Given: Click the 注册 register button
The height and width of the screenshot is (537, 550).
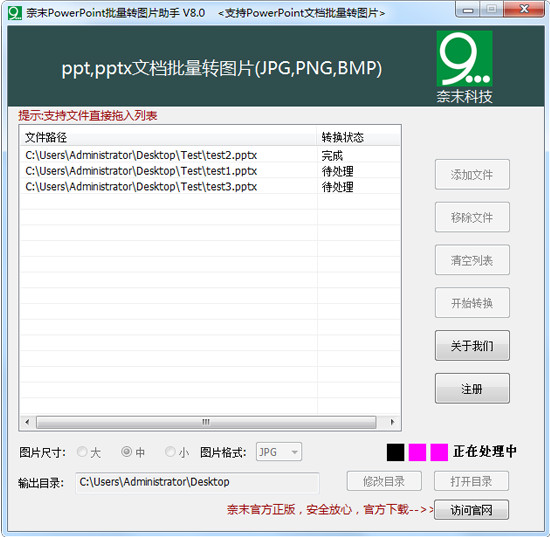Looking at the screenshot, I should [x=472, y=389].
